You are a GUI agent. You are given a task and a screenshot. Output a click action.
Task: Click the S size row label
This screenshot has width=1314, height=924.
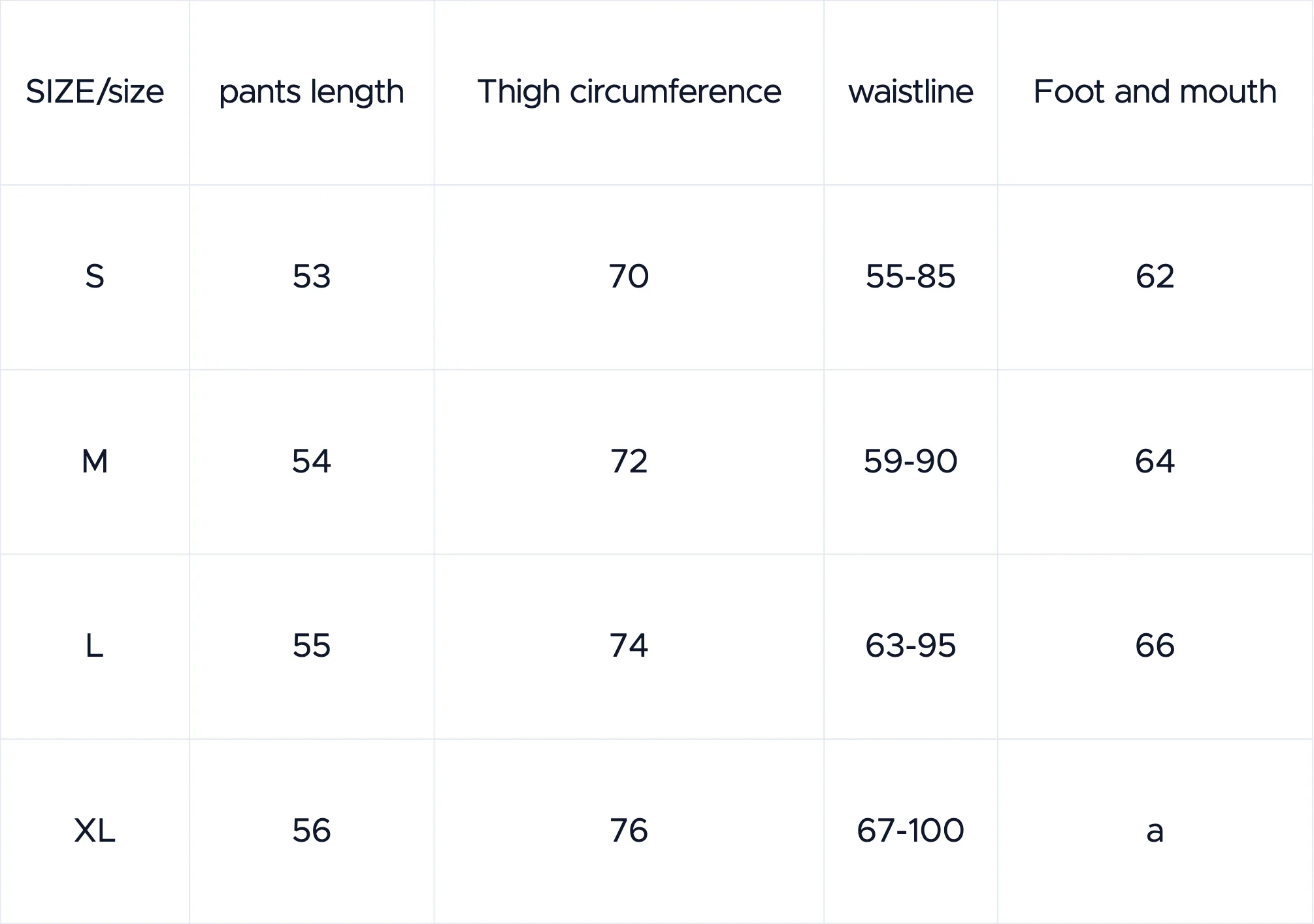[x=95, y=276]
